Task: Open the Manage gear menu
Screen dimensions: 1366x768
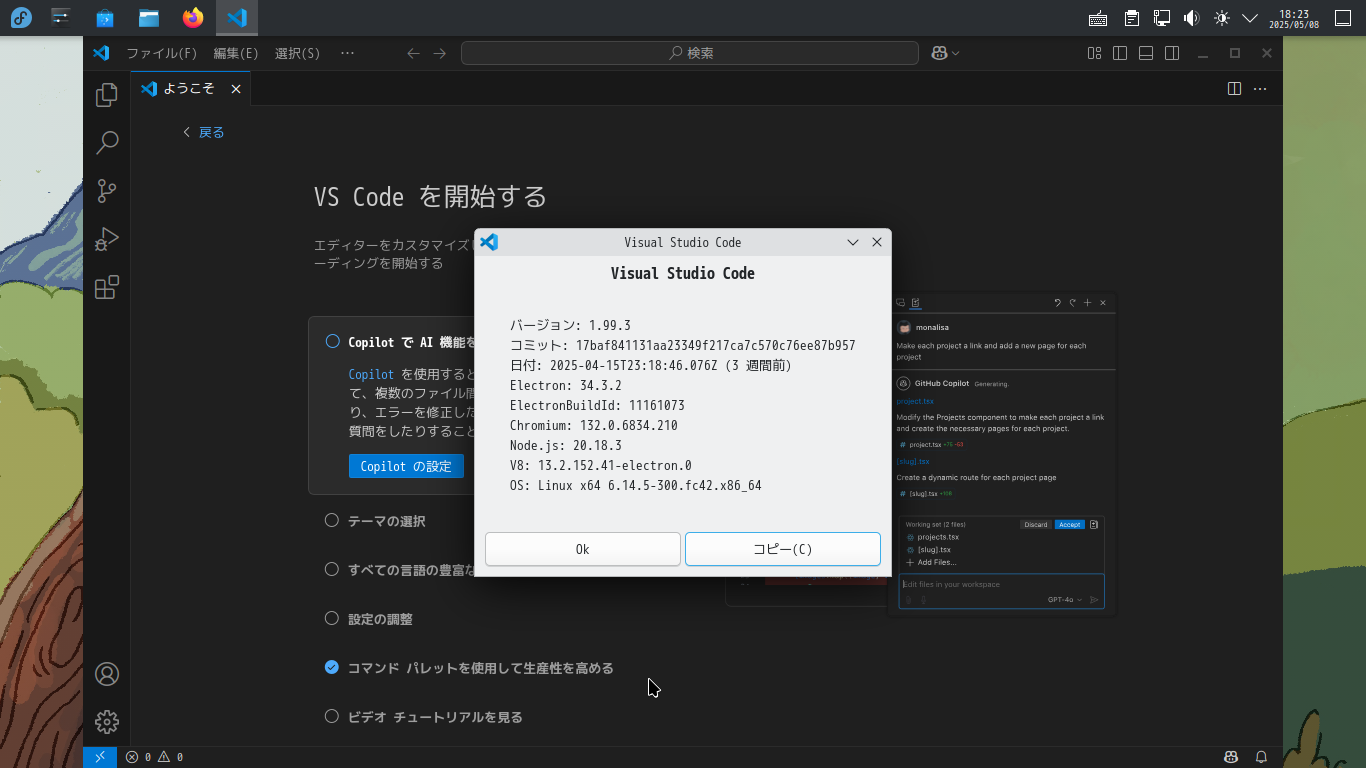Action: tap(107, 722)
